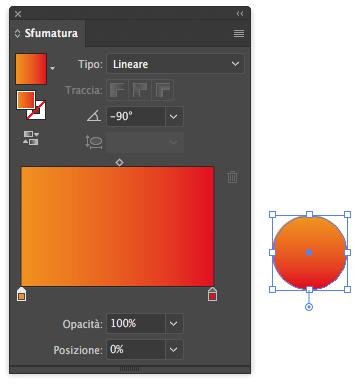Cycle panel view via Sfumatura title arrows

pos(17,33)
